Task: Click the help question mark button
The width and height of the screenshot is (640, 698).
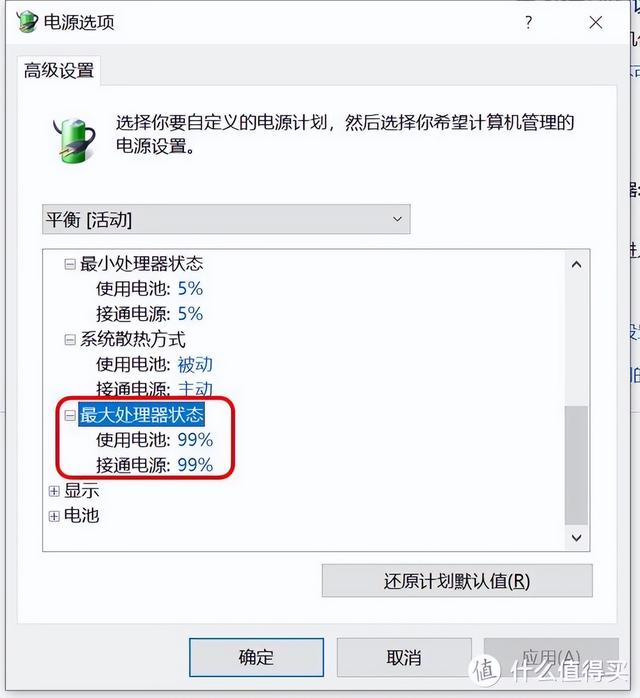Action: 528,22
